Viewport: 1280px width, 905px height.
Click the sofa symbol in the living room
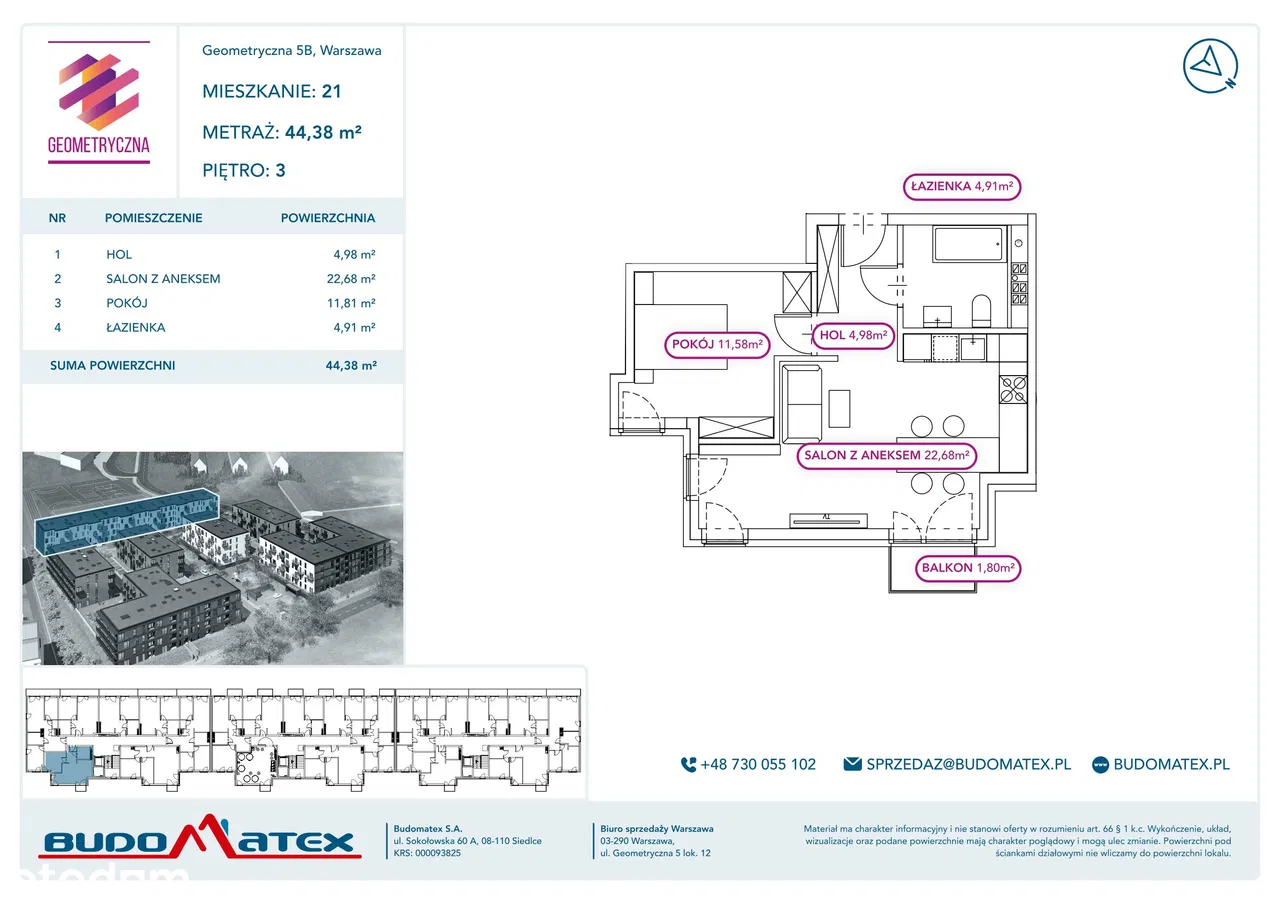click(x=803, y=402)
